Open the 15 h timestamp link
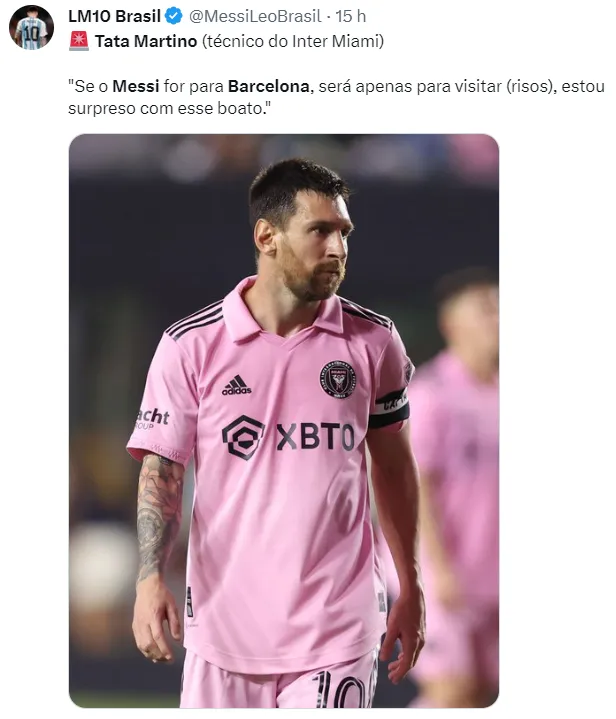The image size is (616, 719). coord(350,17)
